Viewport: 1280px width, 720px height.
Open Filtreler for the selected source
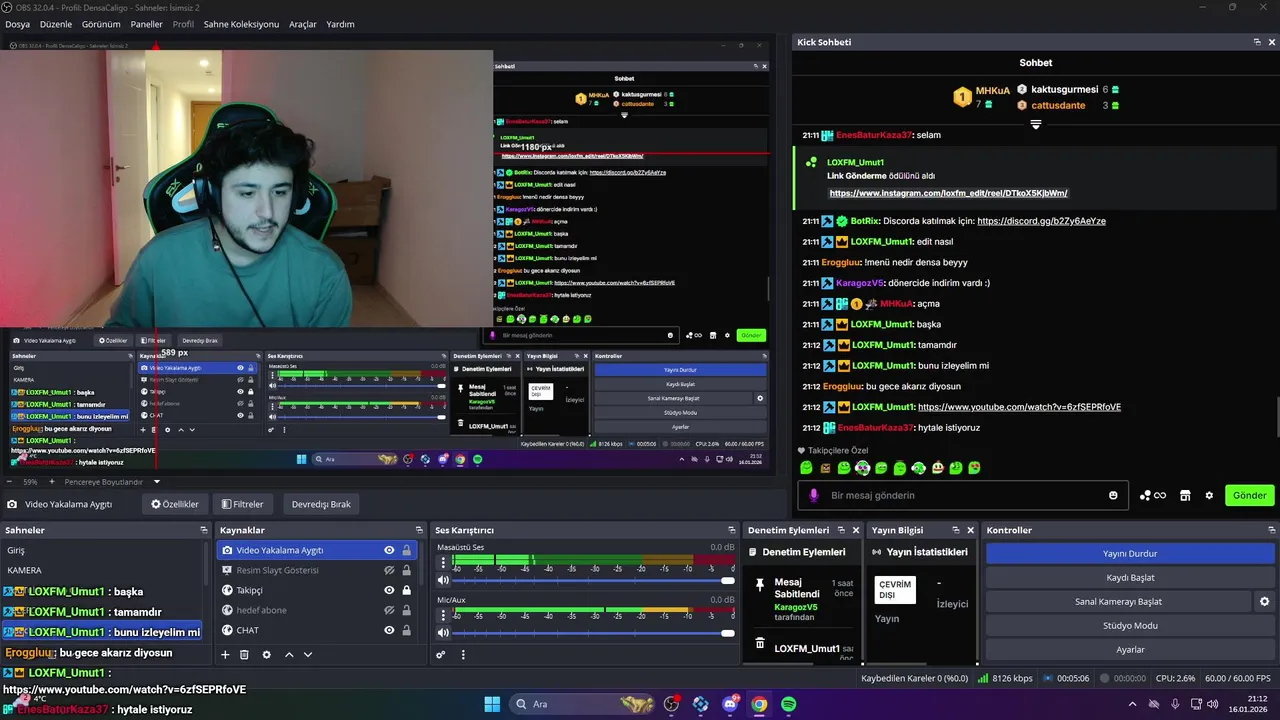(243, 504)
